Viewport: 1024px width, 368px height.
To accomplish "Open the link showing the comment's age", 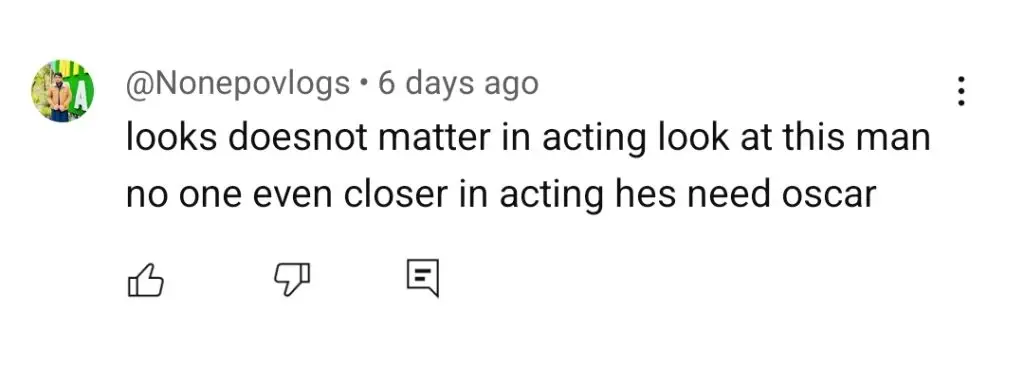I will (x=458, y=84).
